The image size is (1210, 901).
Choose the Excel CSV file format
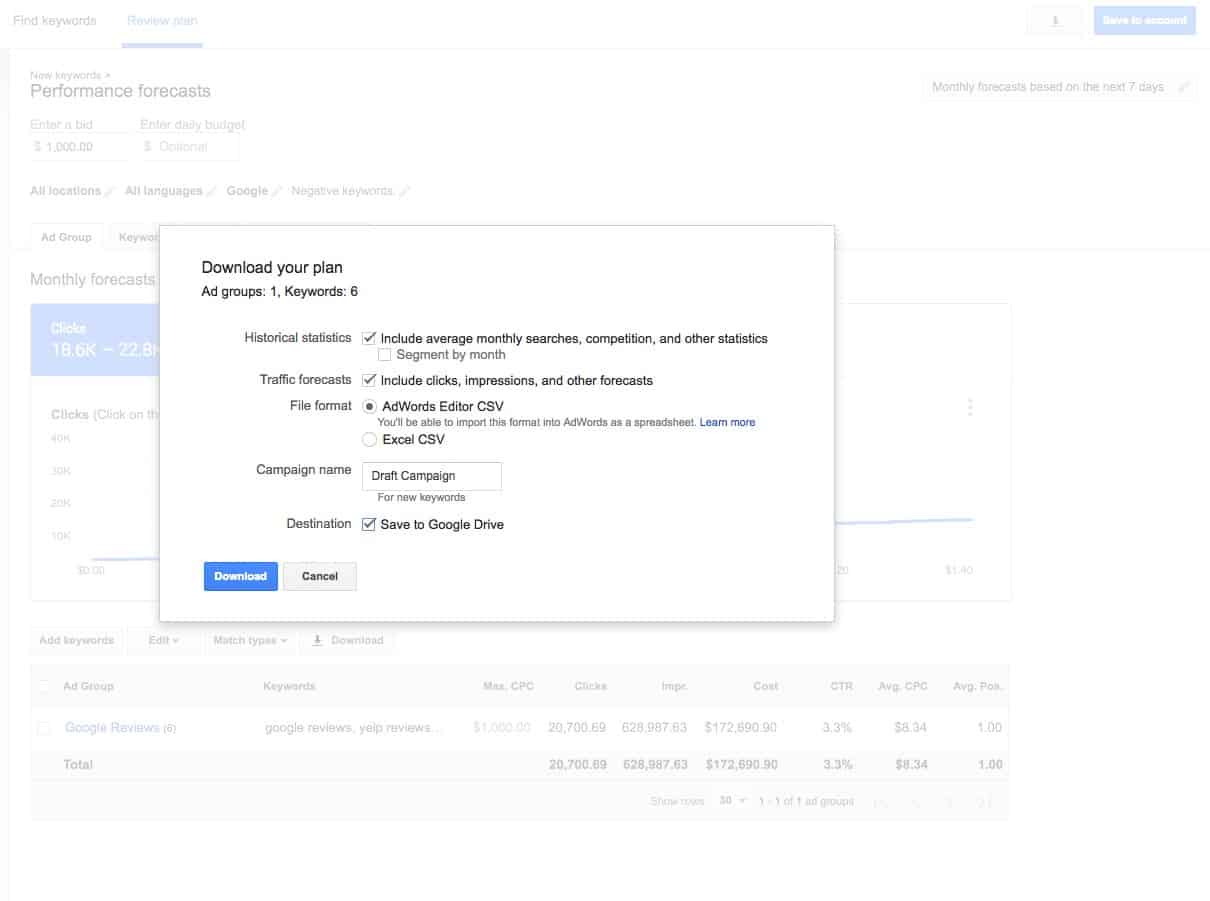click(x=370, y=439)
